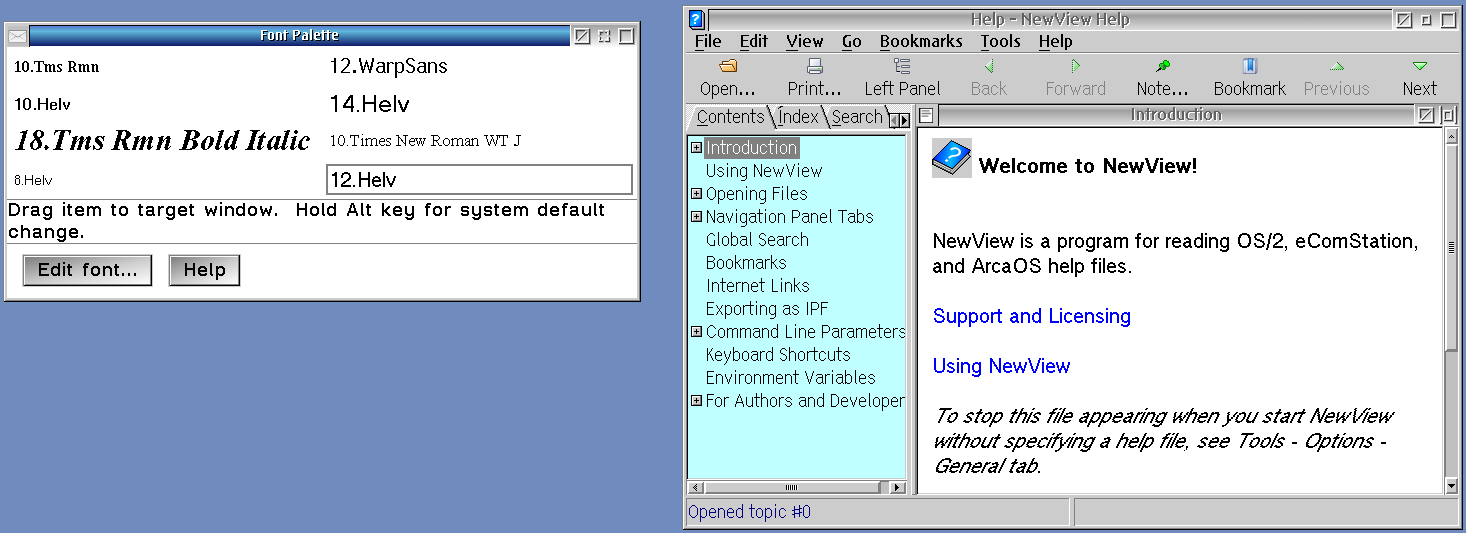The height and width of the screenshot is (533, 1466).
Task: Open the Go menu
Action: [852, 41]
